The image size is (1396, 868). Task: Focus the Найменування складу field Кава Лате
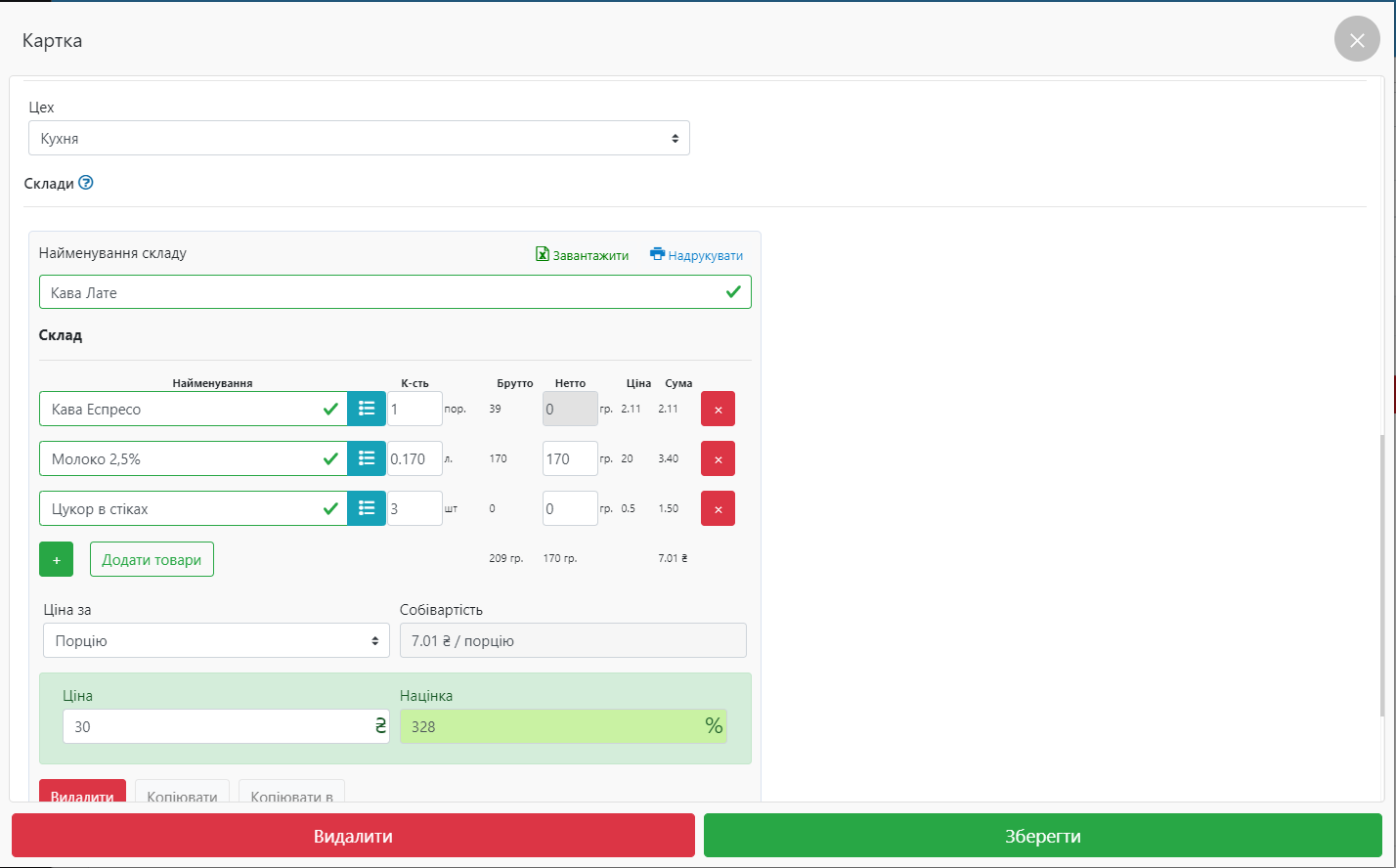click(x=381, y=292)
